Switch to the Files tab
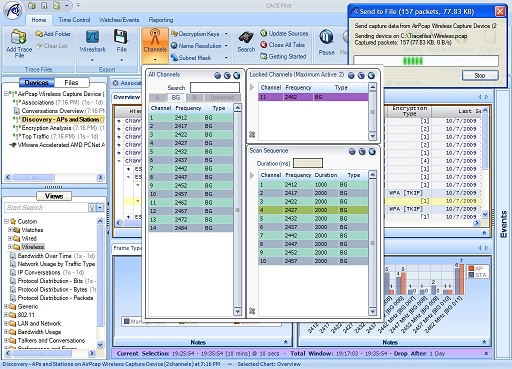Screen dimensions: 512x369 71,82
